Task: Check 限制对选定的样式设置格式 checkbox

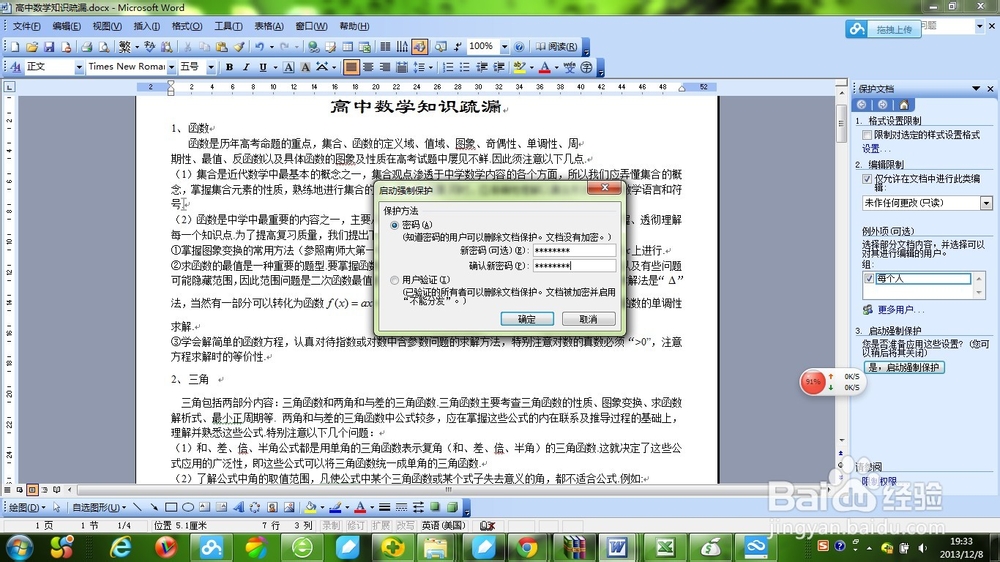Action: 867,135
